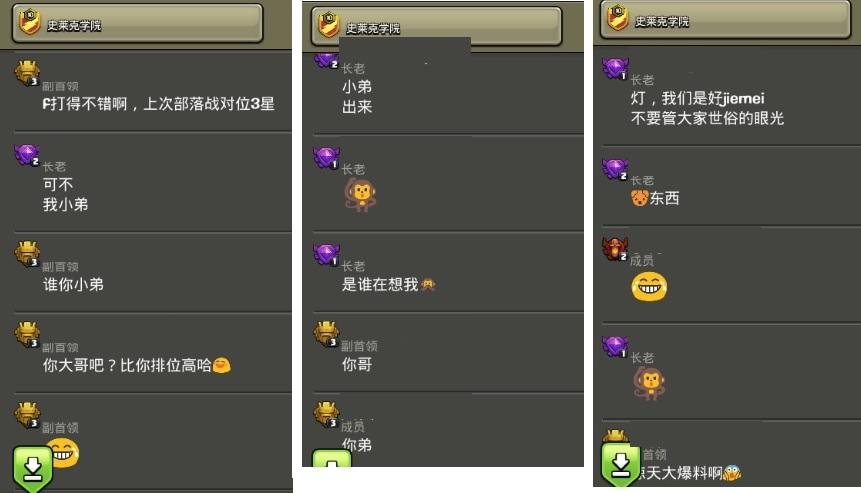Tap the green download arrow in left panel
Image resolution: width=861 pixels, height=493 pixels.
point(33,468)
